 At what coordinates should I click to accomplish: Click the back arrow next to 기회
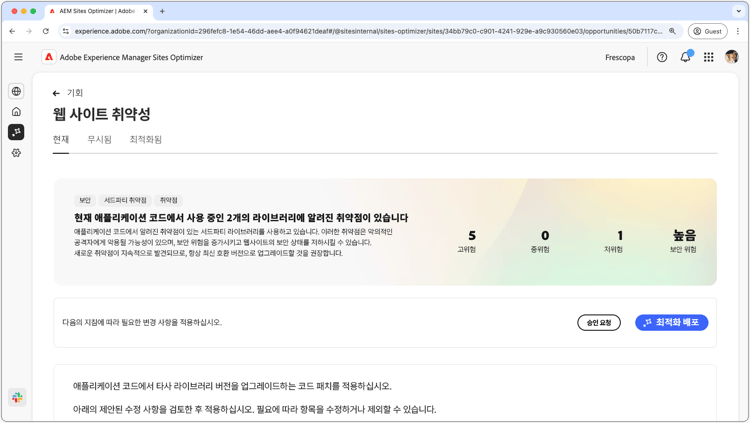click(x=56, y=93)
